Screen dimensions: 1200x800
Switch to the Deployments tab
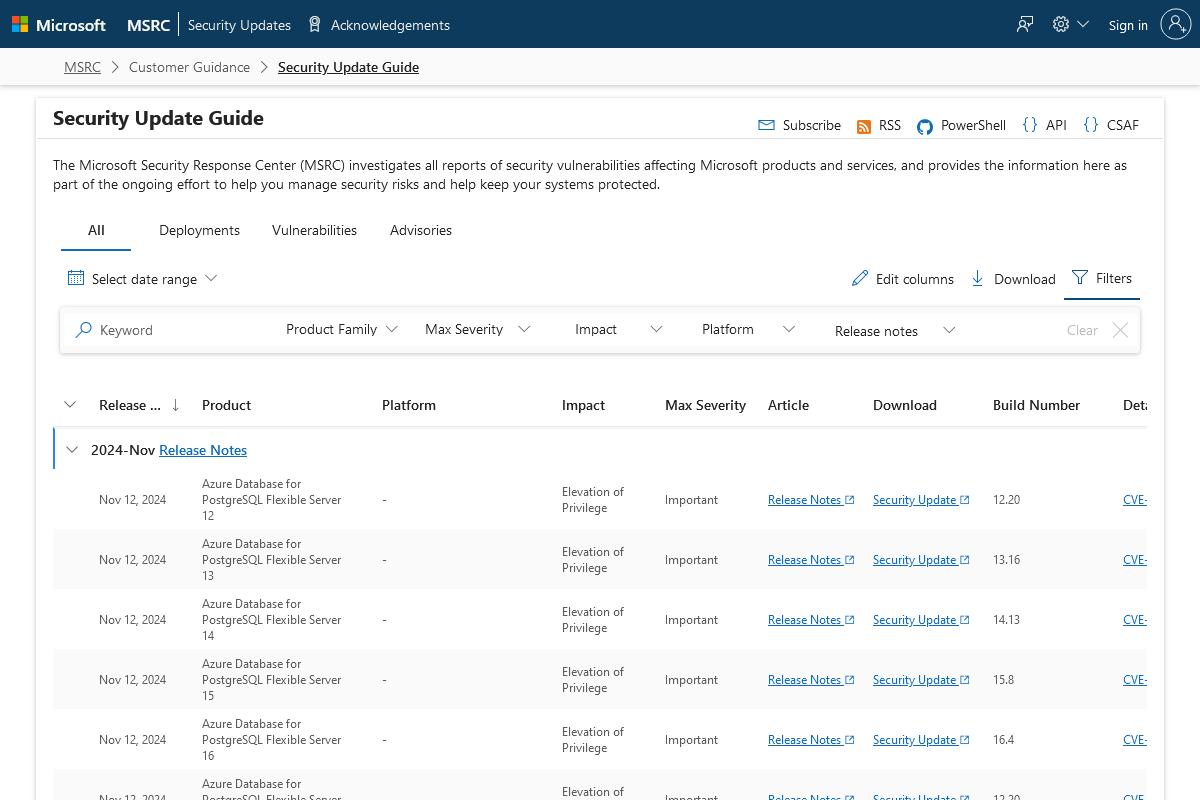click(x=199, y=230)
